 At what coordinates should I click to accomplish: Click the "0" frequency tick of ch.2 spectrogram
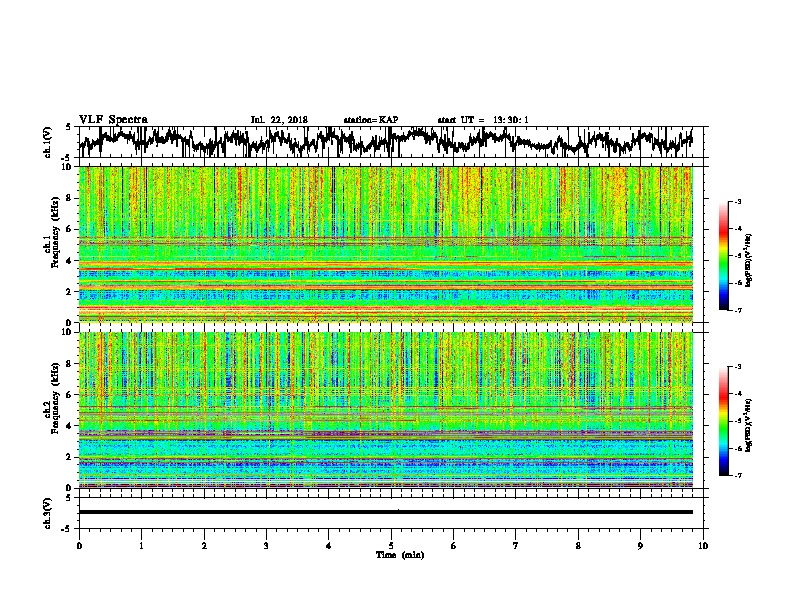coord(70,488)
